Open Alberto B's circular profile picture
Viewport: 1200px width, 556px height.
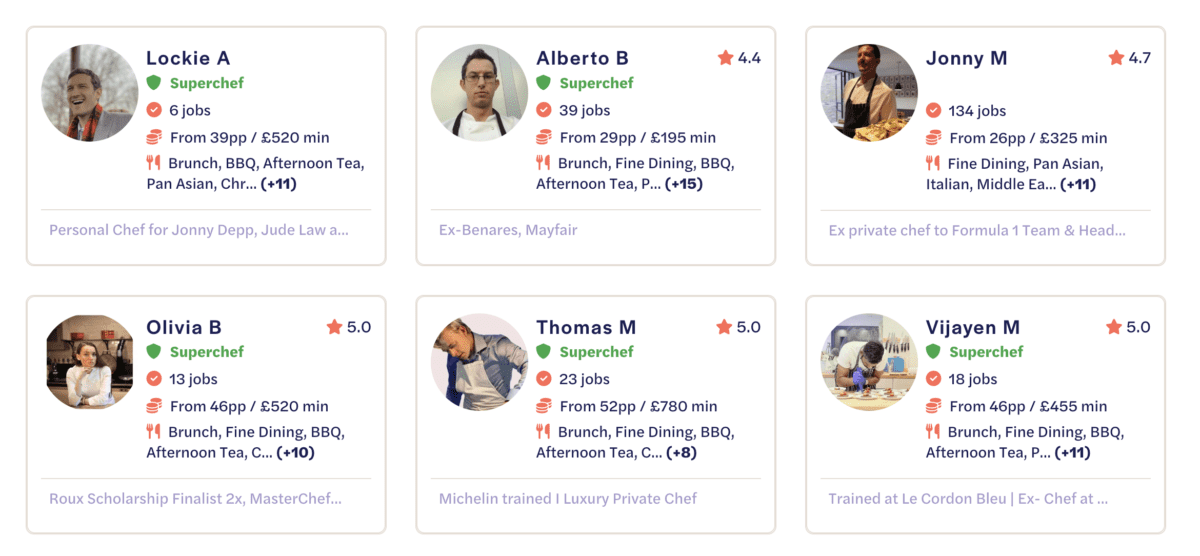(479, 92)
